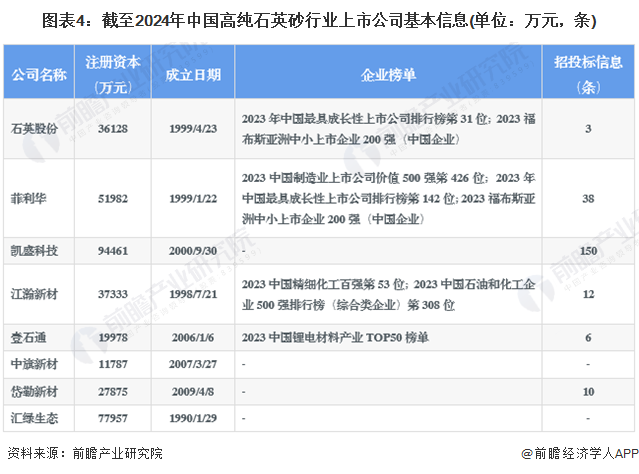Select the 招投标信息 column header
The image size is (639, 474).
tap(589, 73)
